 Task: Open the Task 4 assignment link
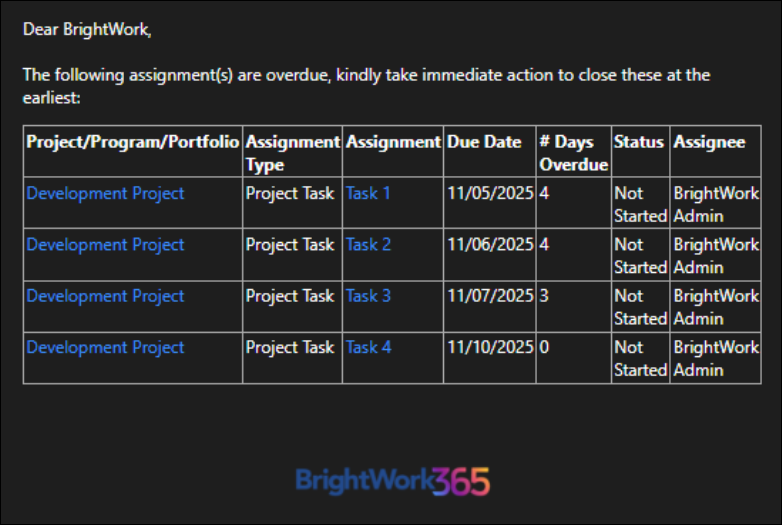click(x=369, y=348)
